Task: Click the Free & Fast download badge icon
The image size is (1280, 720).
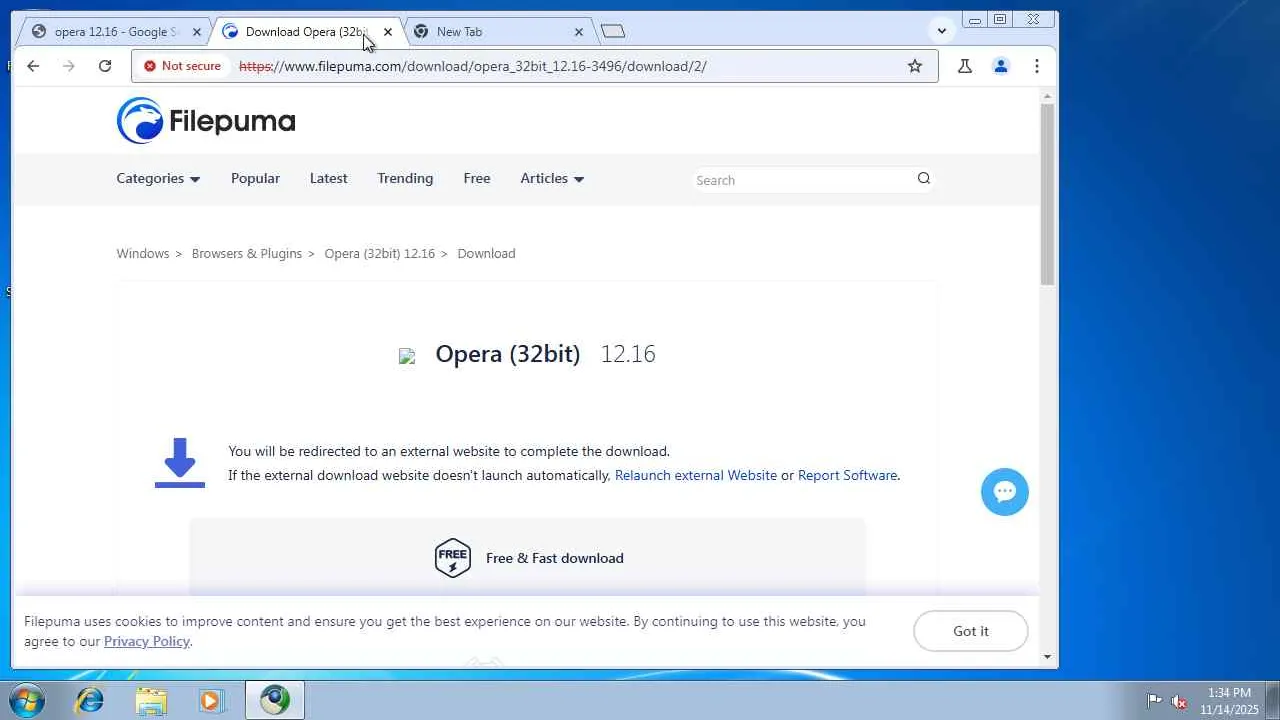Action: [453, 558]
